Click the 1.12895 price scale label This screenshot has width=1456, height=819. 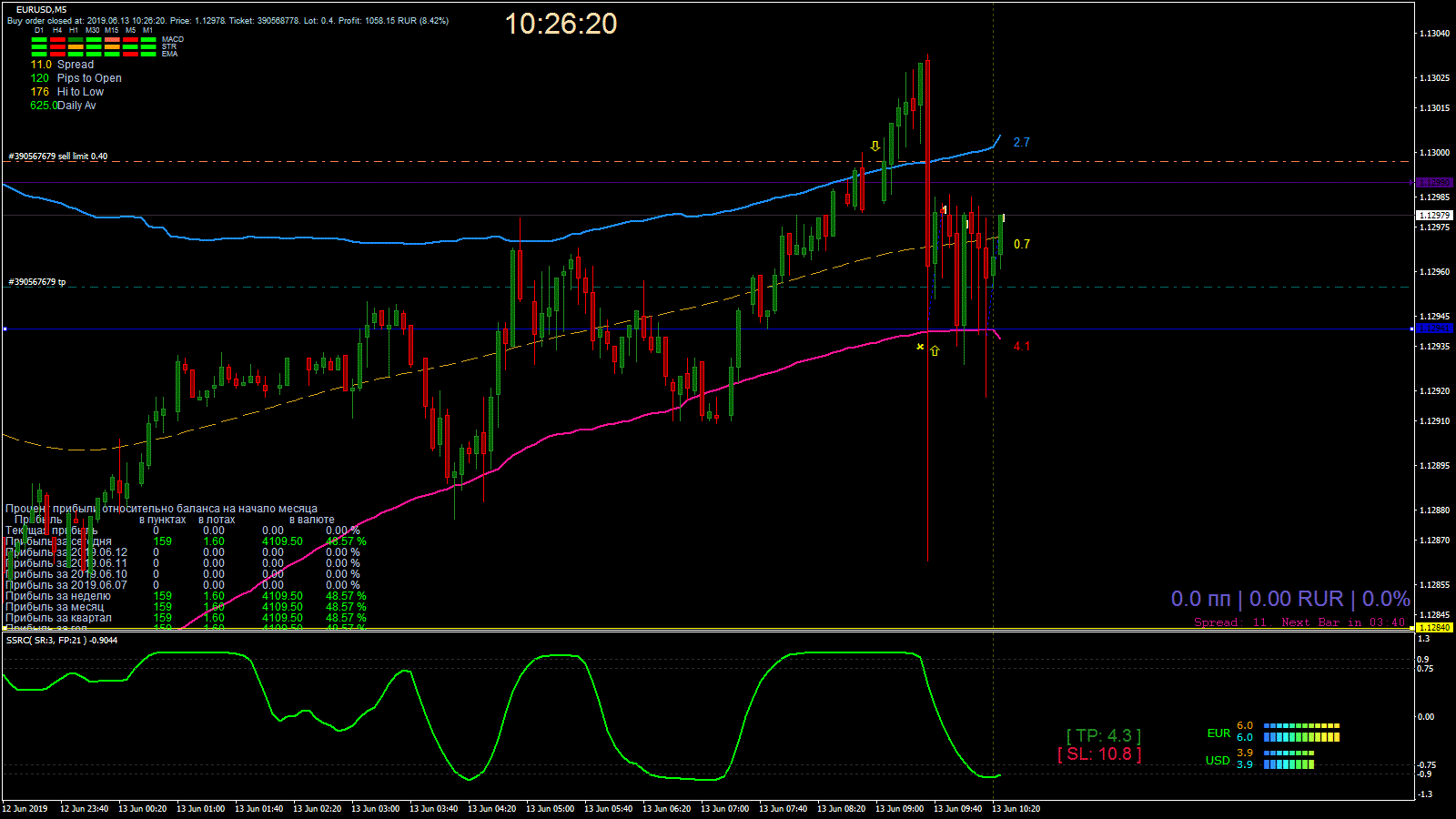click(x=1435, y=466)
